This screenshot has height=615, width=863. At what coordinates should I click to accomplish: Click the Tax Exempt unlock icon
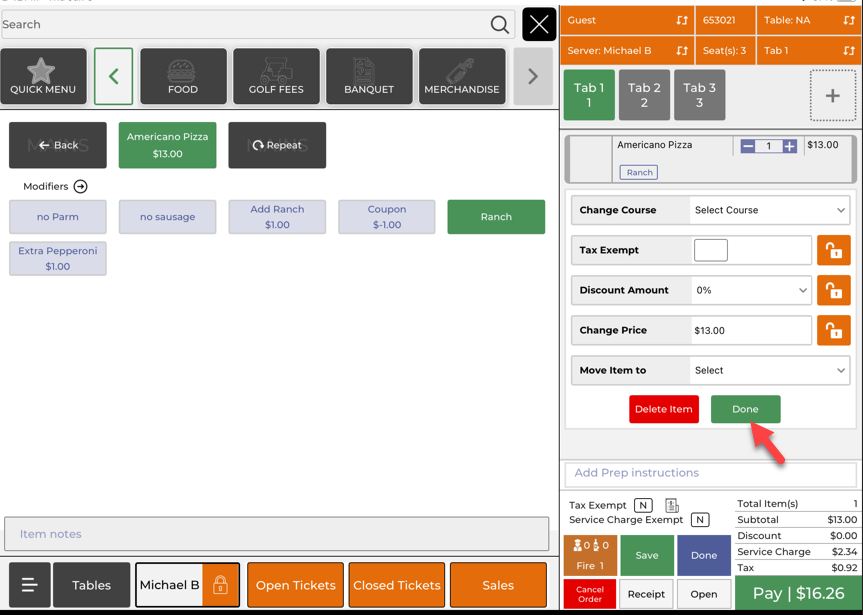833,250
